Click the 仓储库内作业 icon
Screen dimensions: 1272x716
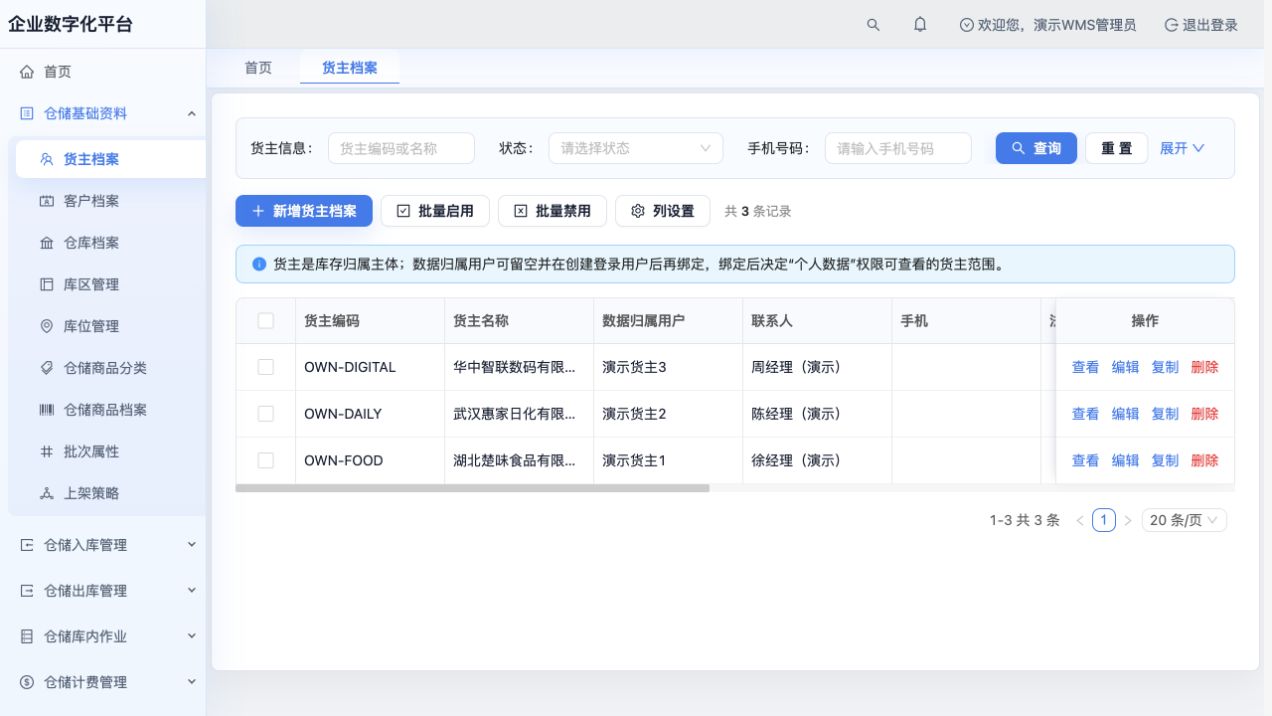27,636
